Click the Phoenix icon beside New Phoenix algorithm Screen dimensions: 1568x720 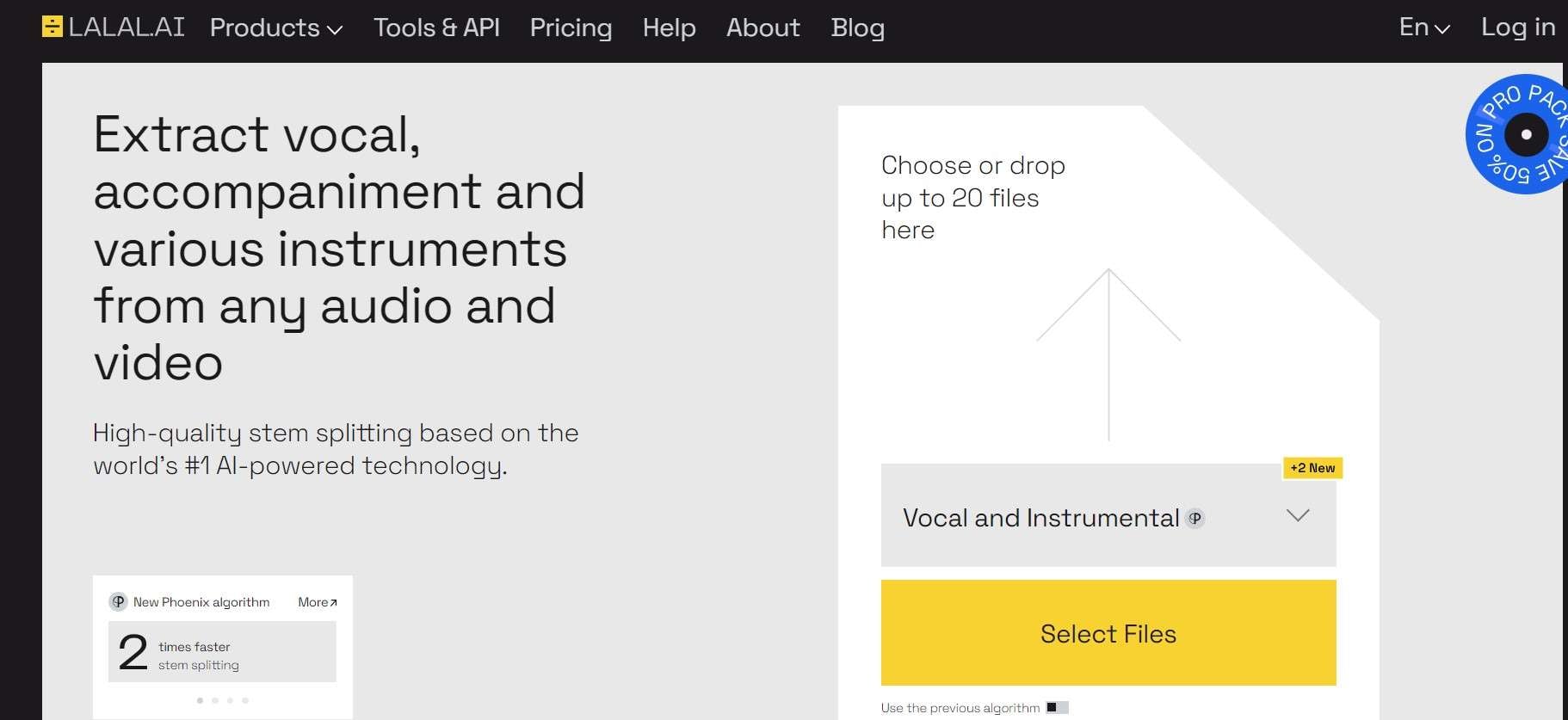(x=119, y=602)
